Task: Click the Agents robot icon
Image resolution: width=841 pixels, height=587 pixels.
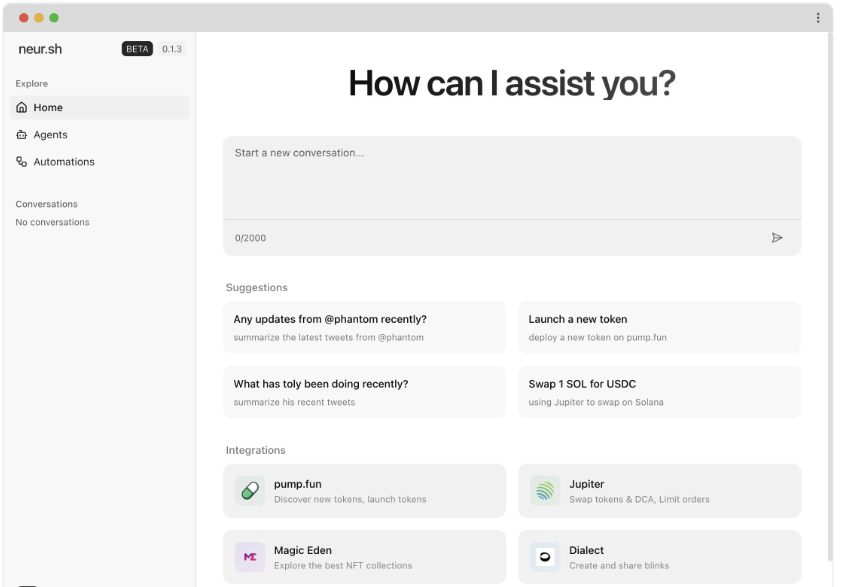Action: (x=21, y=135)
